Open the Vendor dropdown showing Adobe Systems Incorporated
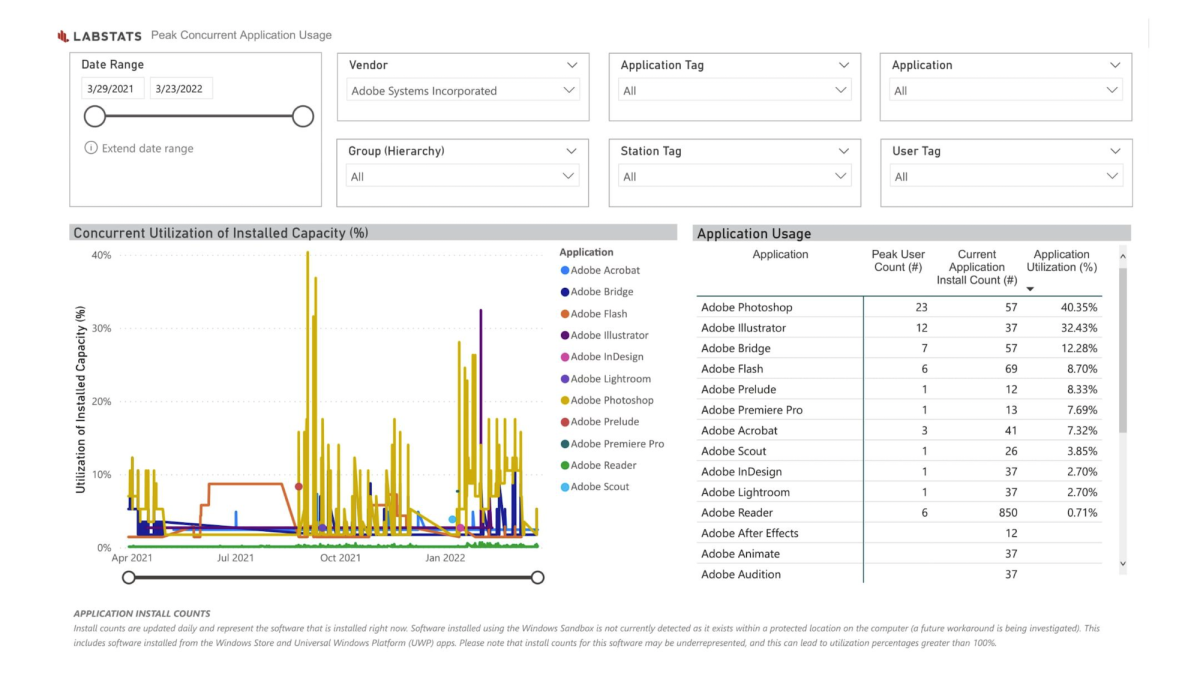 [x=463, y=91]
